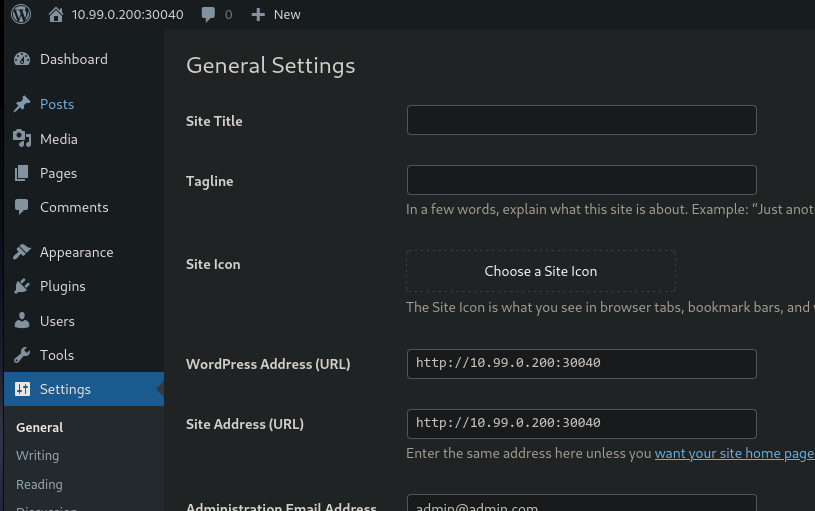
Task: Click the Users person icon
Action: (22, 321)
